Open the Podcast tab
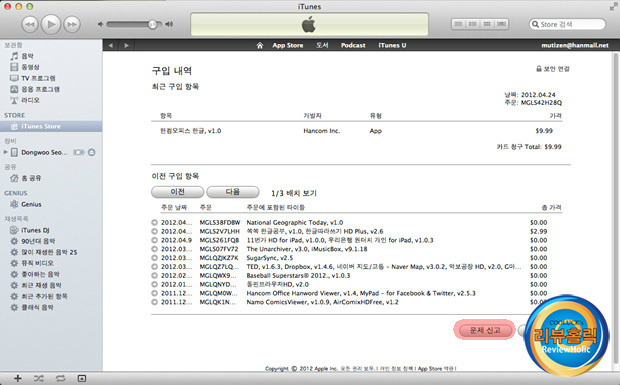620x385 pixels. [353, 45]
